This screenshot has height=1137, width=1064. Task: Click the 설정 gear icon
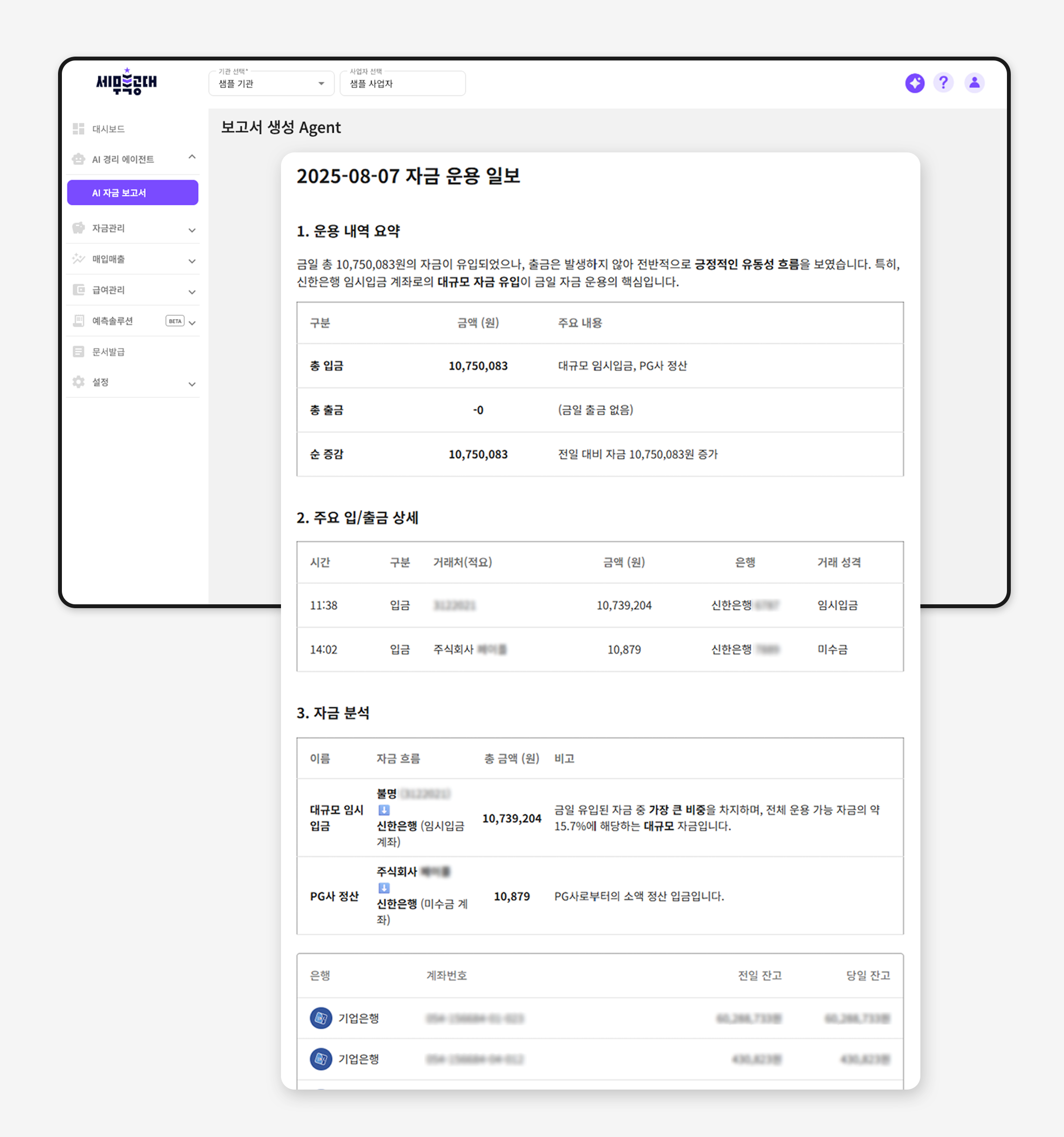[78, 381]
